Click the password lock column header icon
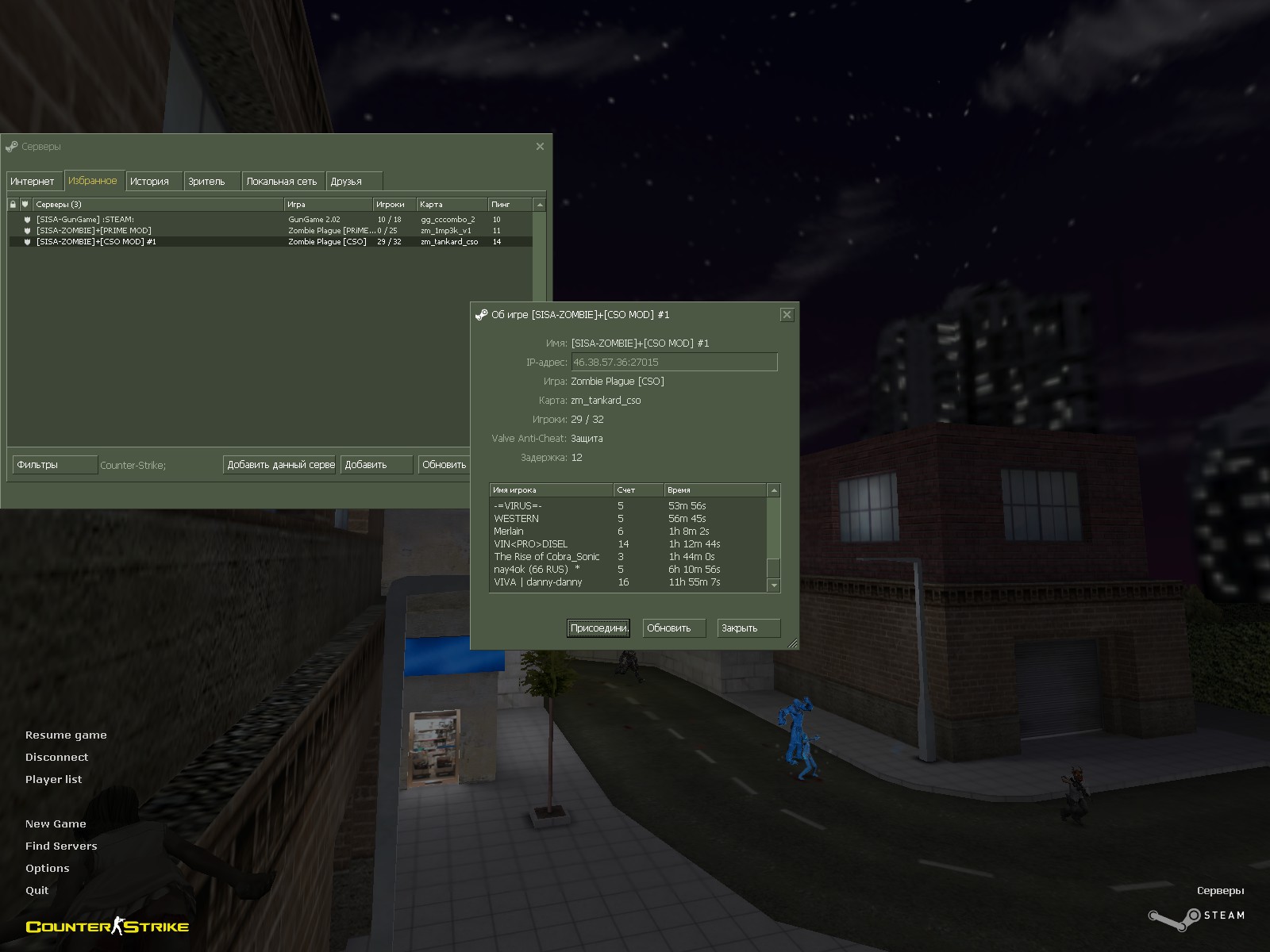Screen dimensions: 1270x952 pyautogui.click(x=13, y=205)
